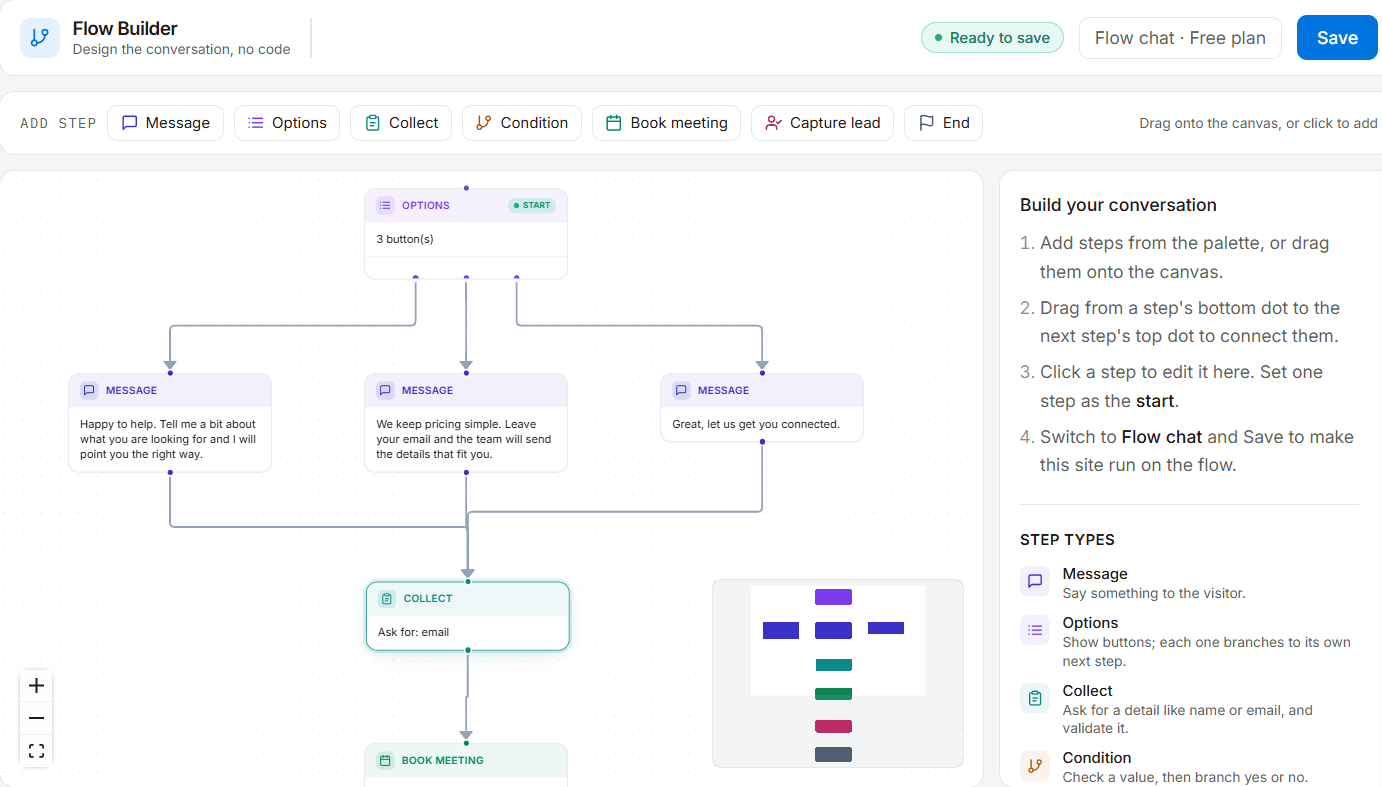Select the Book Meeting node header

point(466,760)
